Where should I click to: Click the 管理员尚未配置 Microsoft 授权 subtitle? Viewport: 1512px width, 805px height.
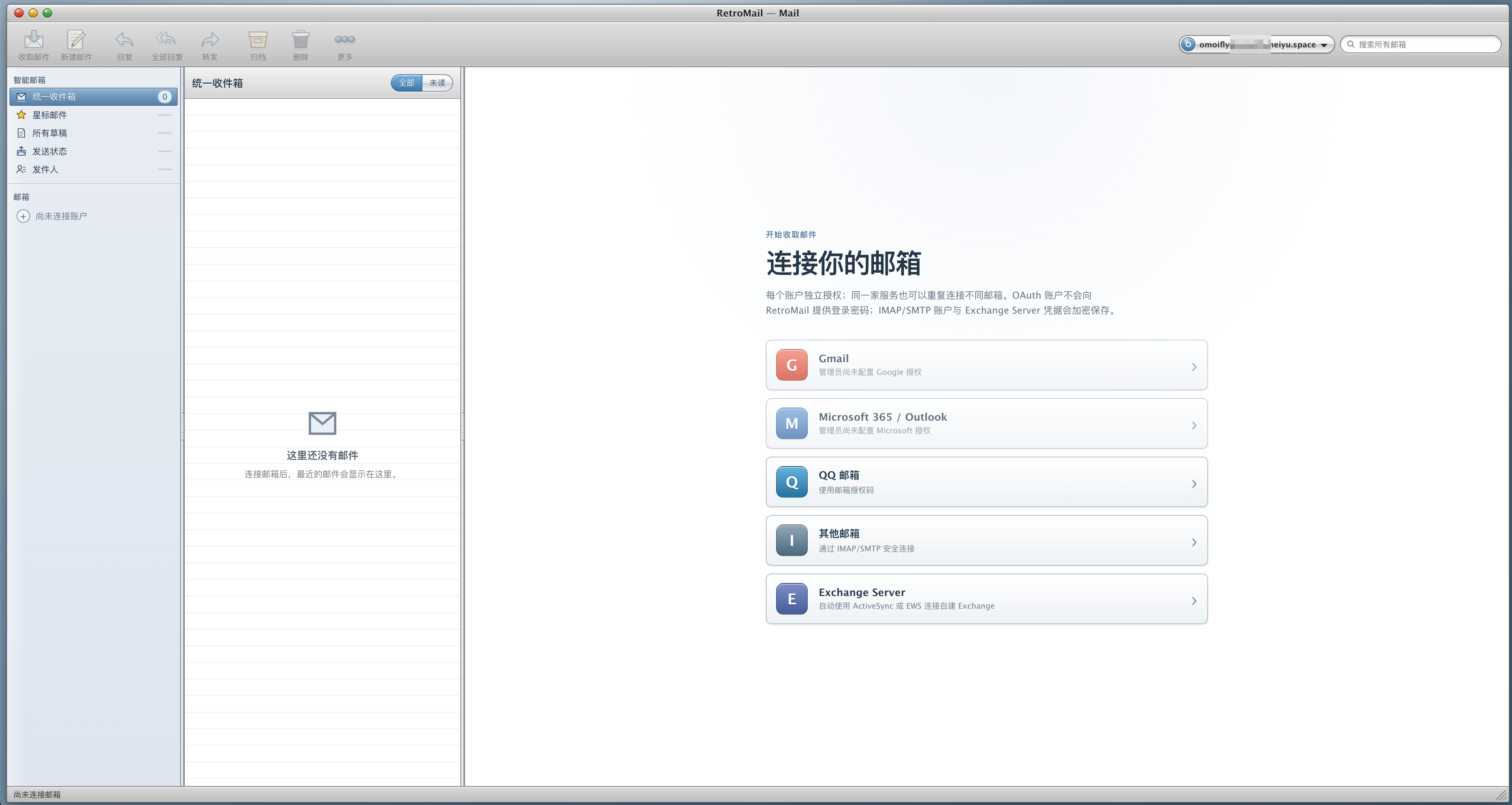(x=874, y=431)
